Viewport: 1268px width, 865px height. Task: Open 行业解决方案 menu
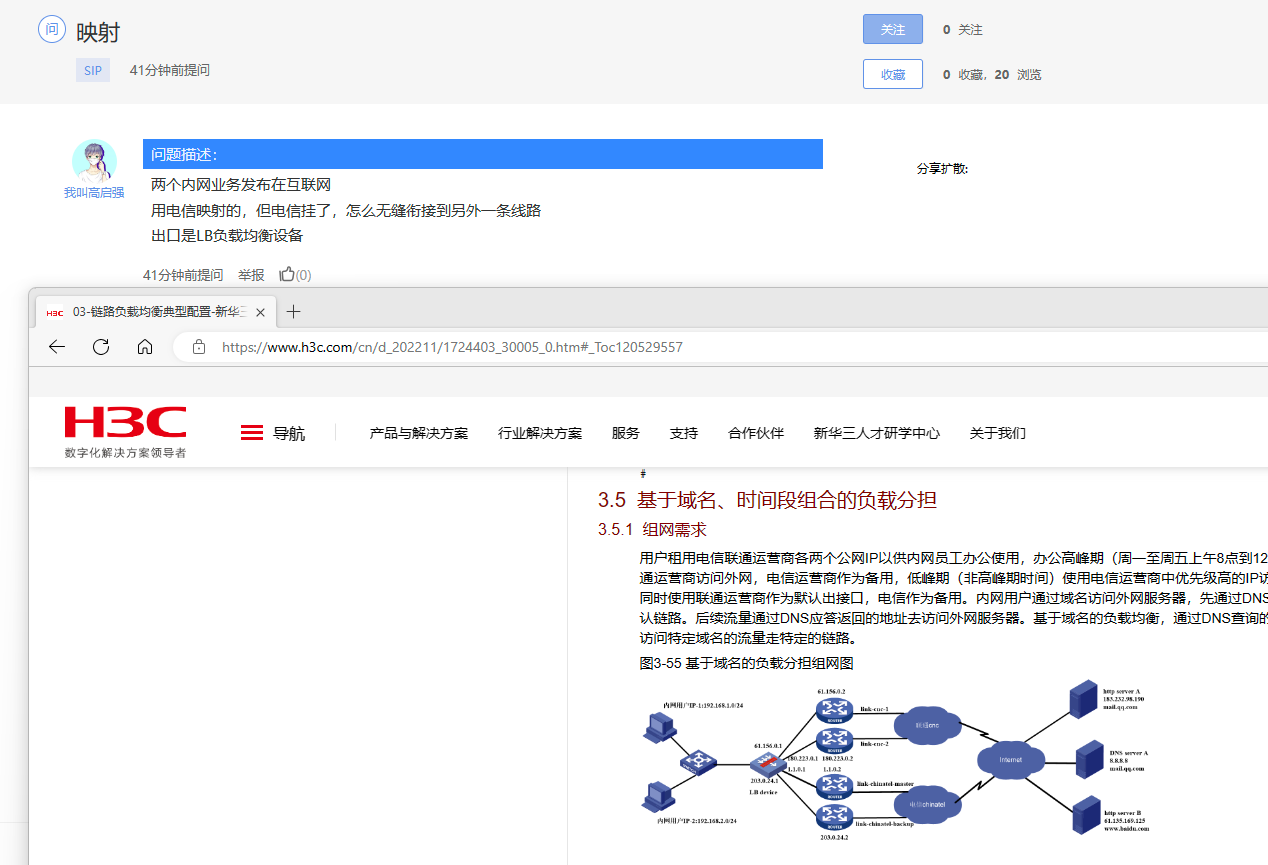(540, 433)
